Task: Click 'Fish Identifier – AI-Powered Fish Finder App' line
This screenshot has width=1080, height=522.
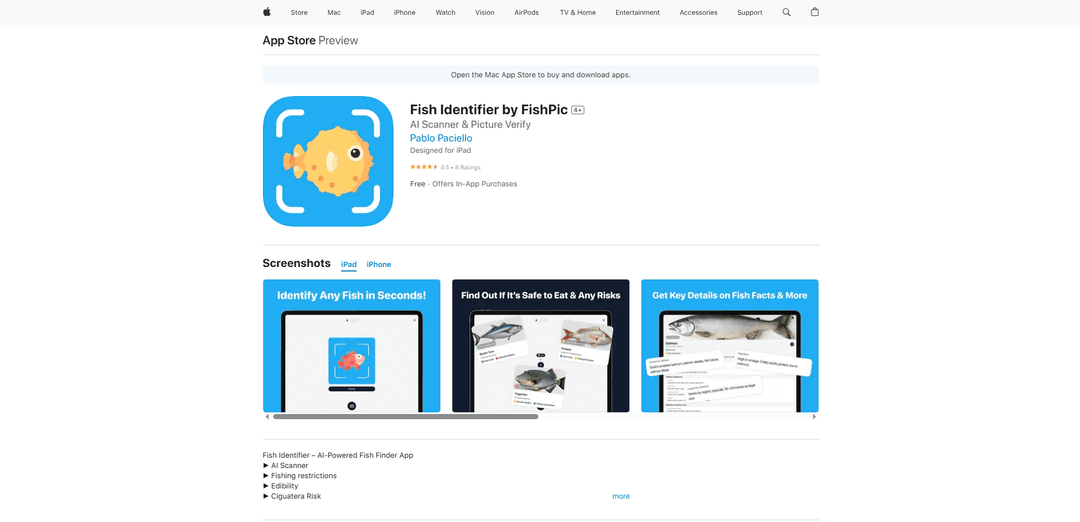Action: point(338,455)
